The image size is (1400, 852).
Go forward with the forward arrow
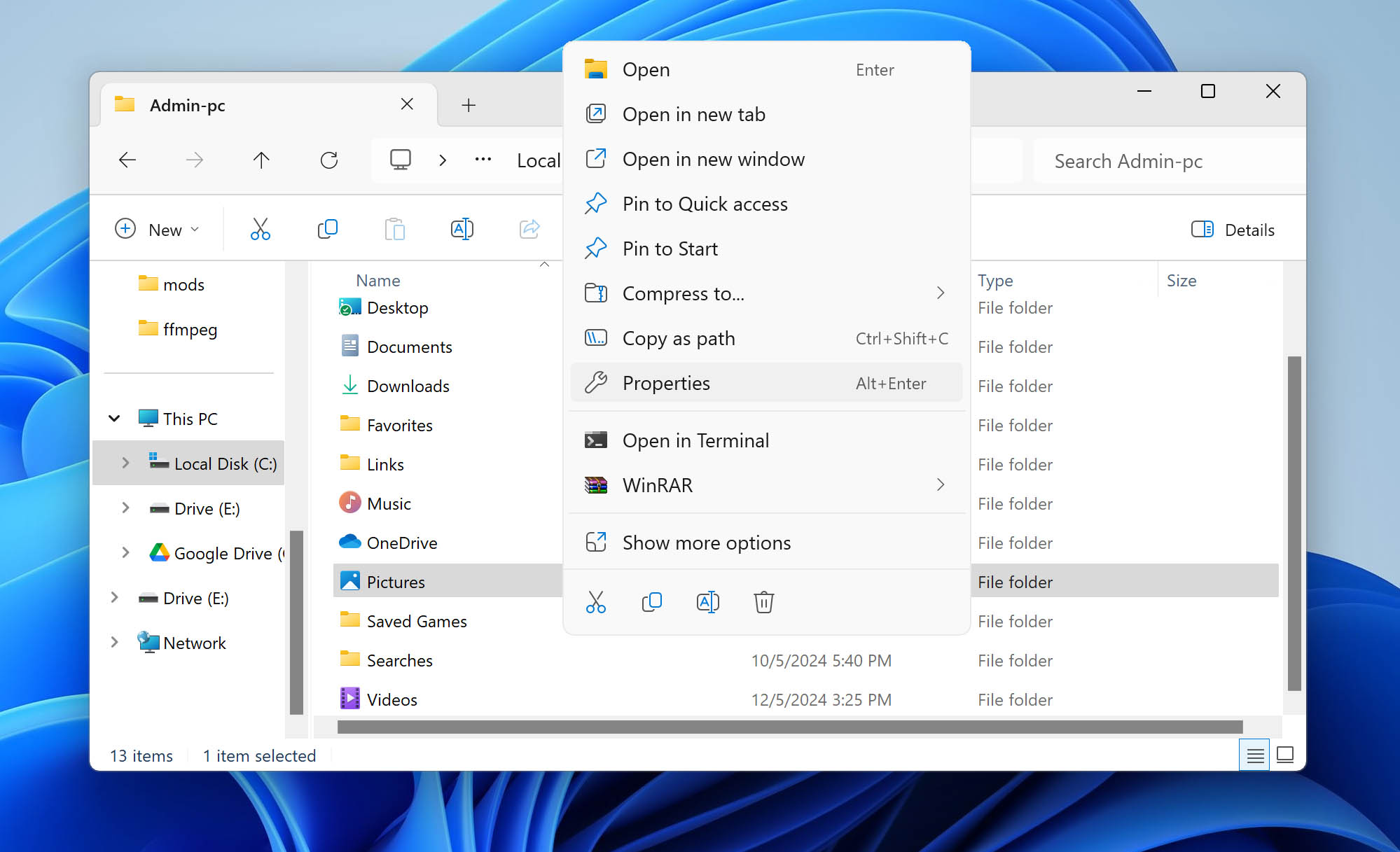(194, 160)
